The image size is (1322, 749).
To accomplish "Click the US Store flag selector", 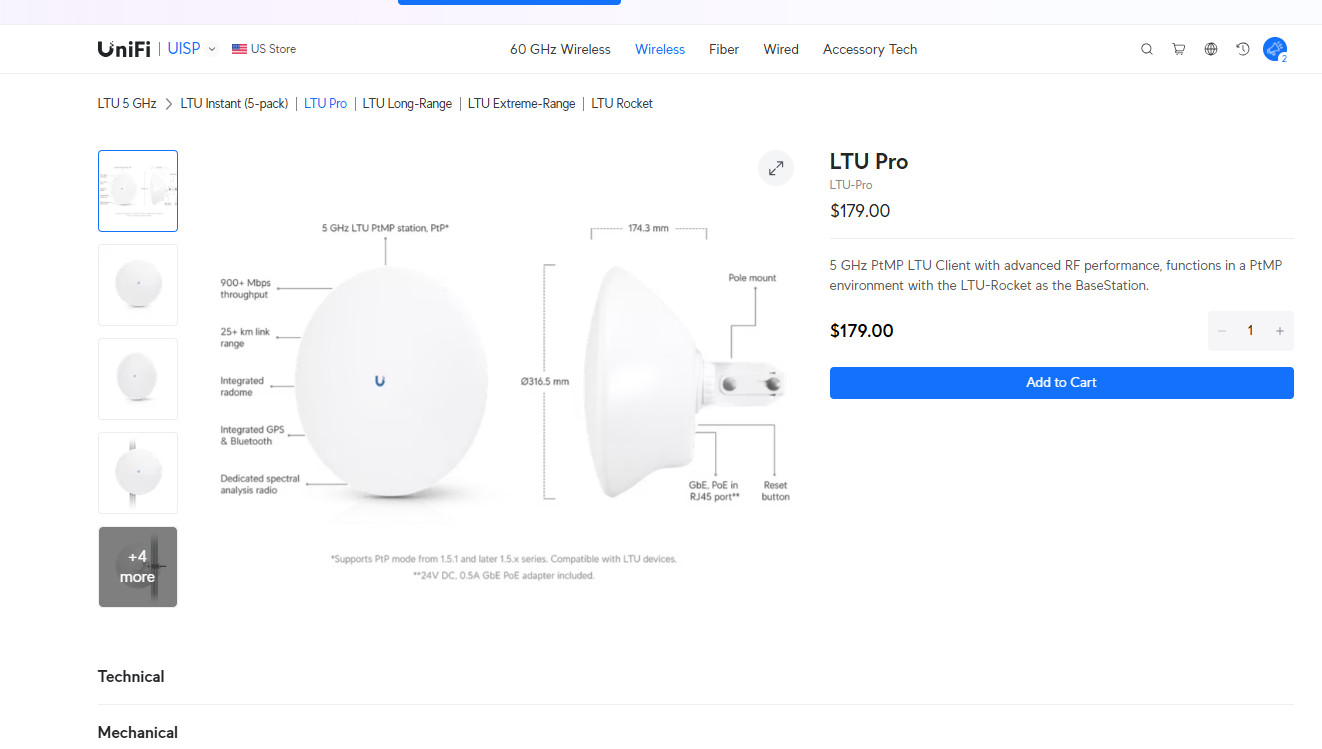I will 264,49.
